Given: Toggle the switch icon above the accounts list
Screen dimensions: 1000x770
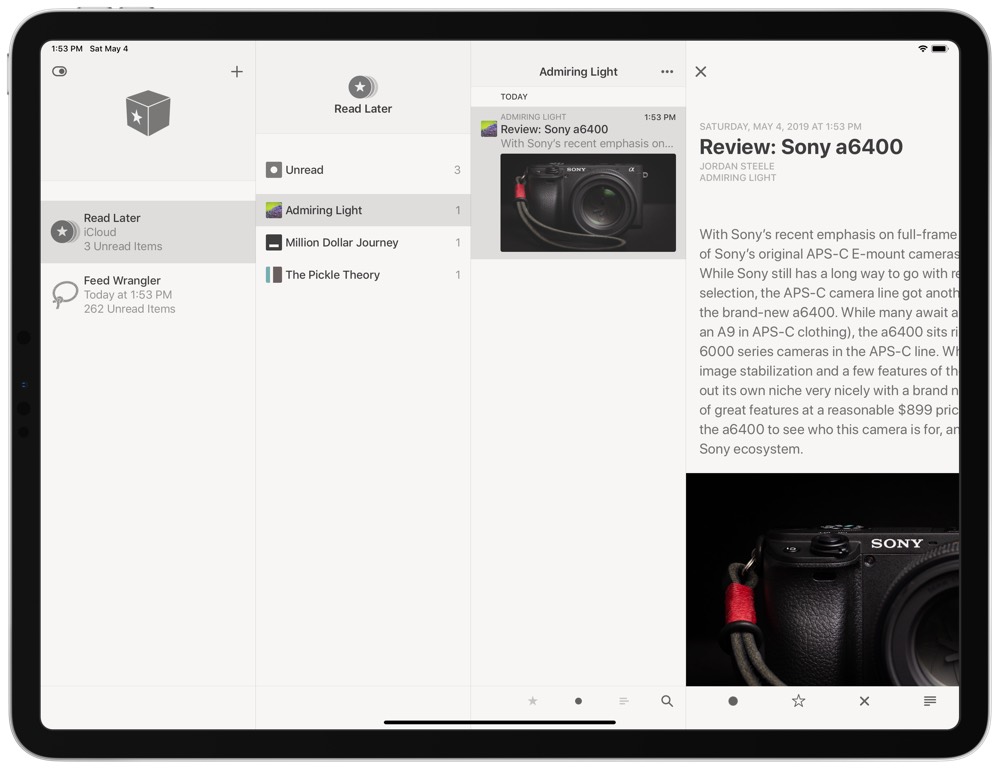Looking at the screenshot, I should click(x=59, y=71).
